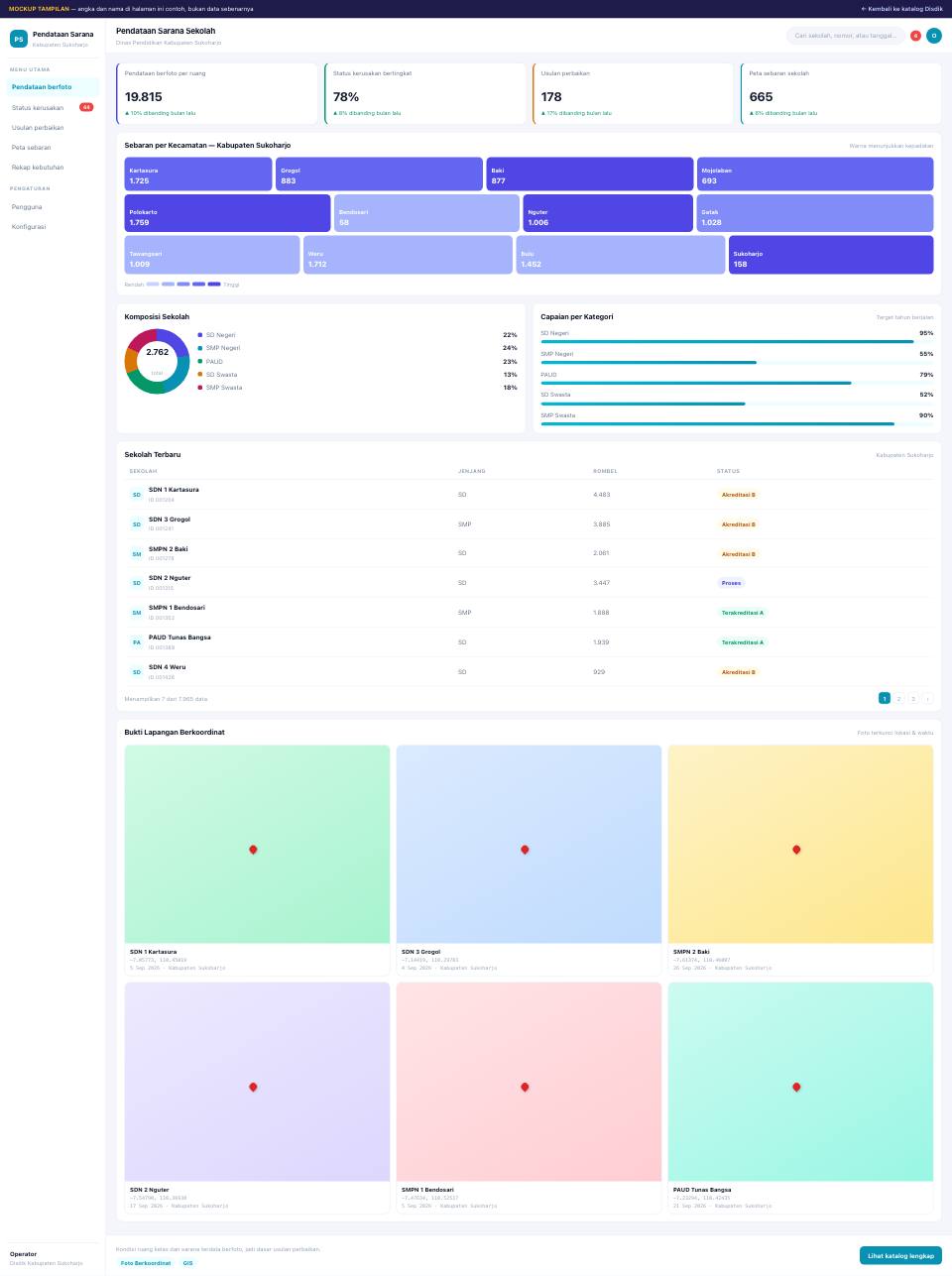Click the GIS tag in footer
Viewport: 952px width, 1276px height.
[188, 1263]
